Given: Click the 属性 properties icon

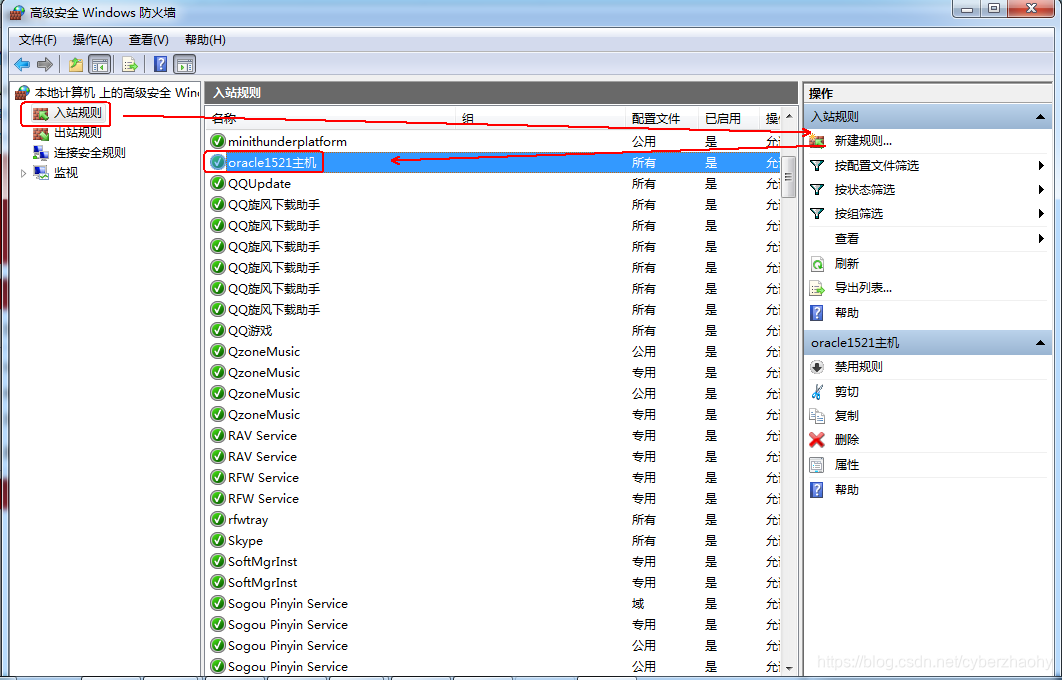Looking at the screenshot, I should [817, 465].
